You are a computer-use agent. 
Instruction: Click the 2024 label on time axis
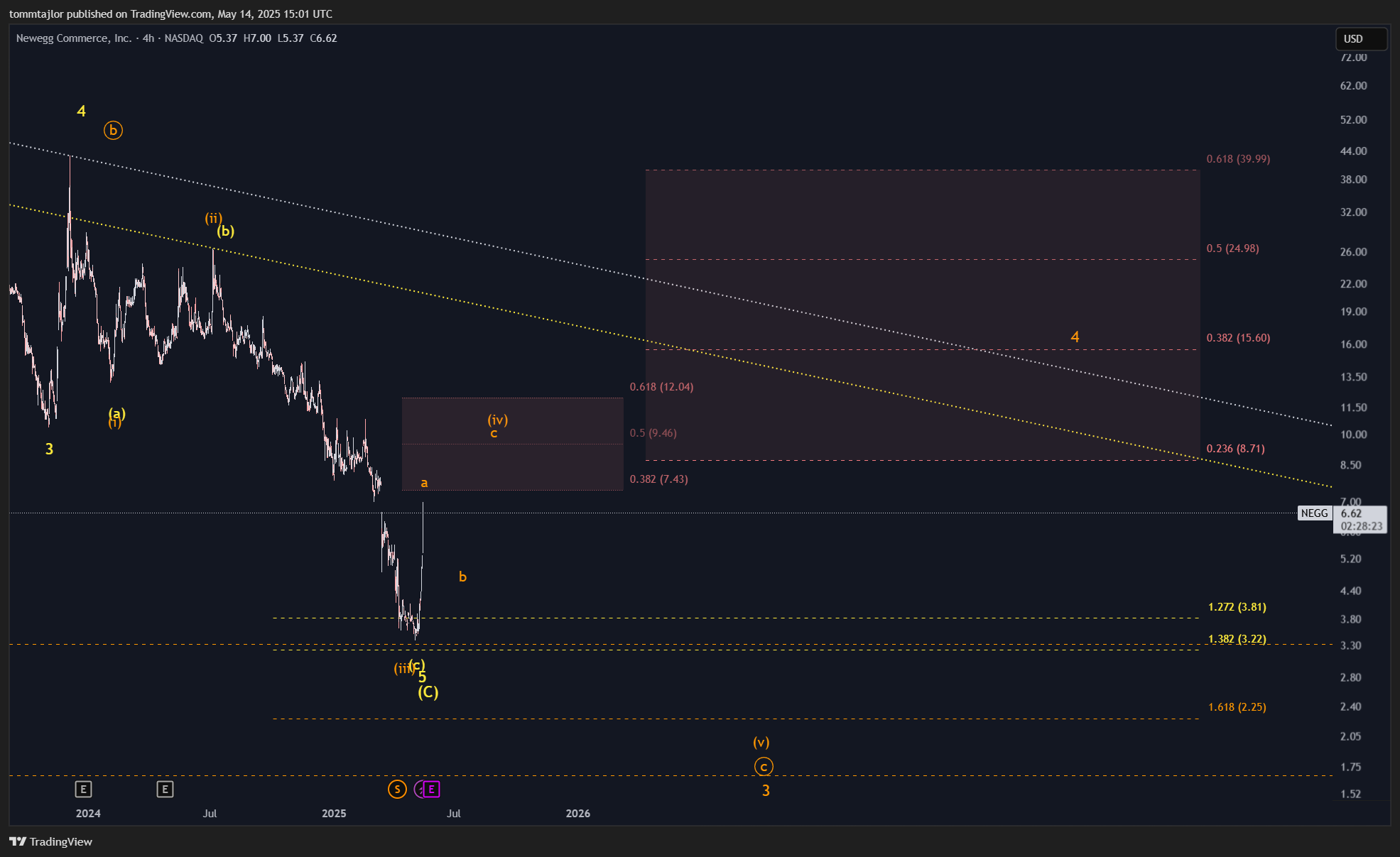tap(88, 814)
